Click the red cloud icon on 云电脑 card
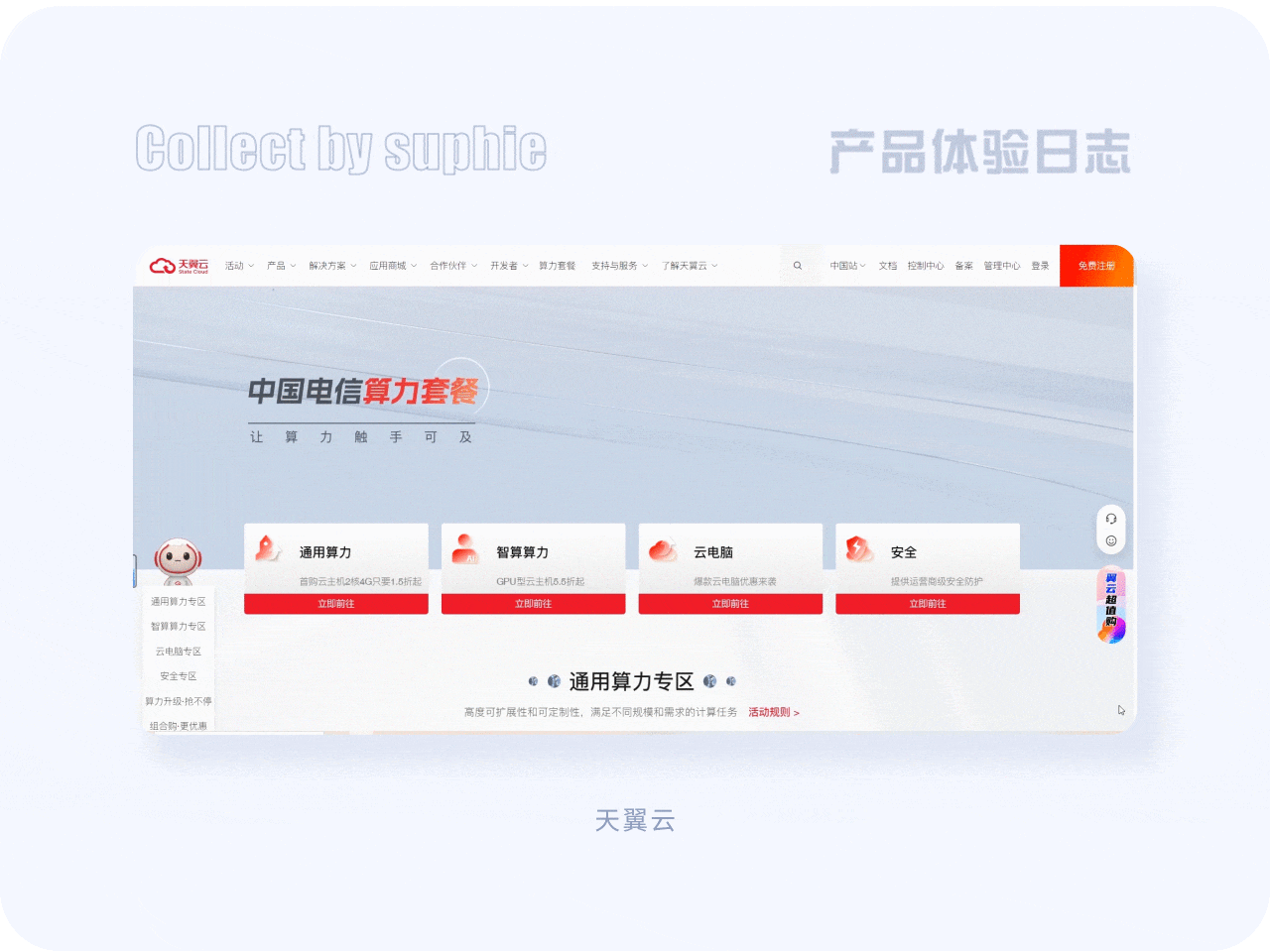The height and width of the screenshot is (952, 1270). (x=662, y=548)
